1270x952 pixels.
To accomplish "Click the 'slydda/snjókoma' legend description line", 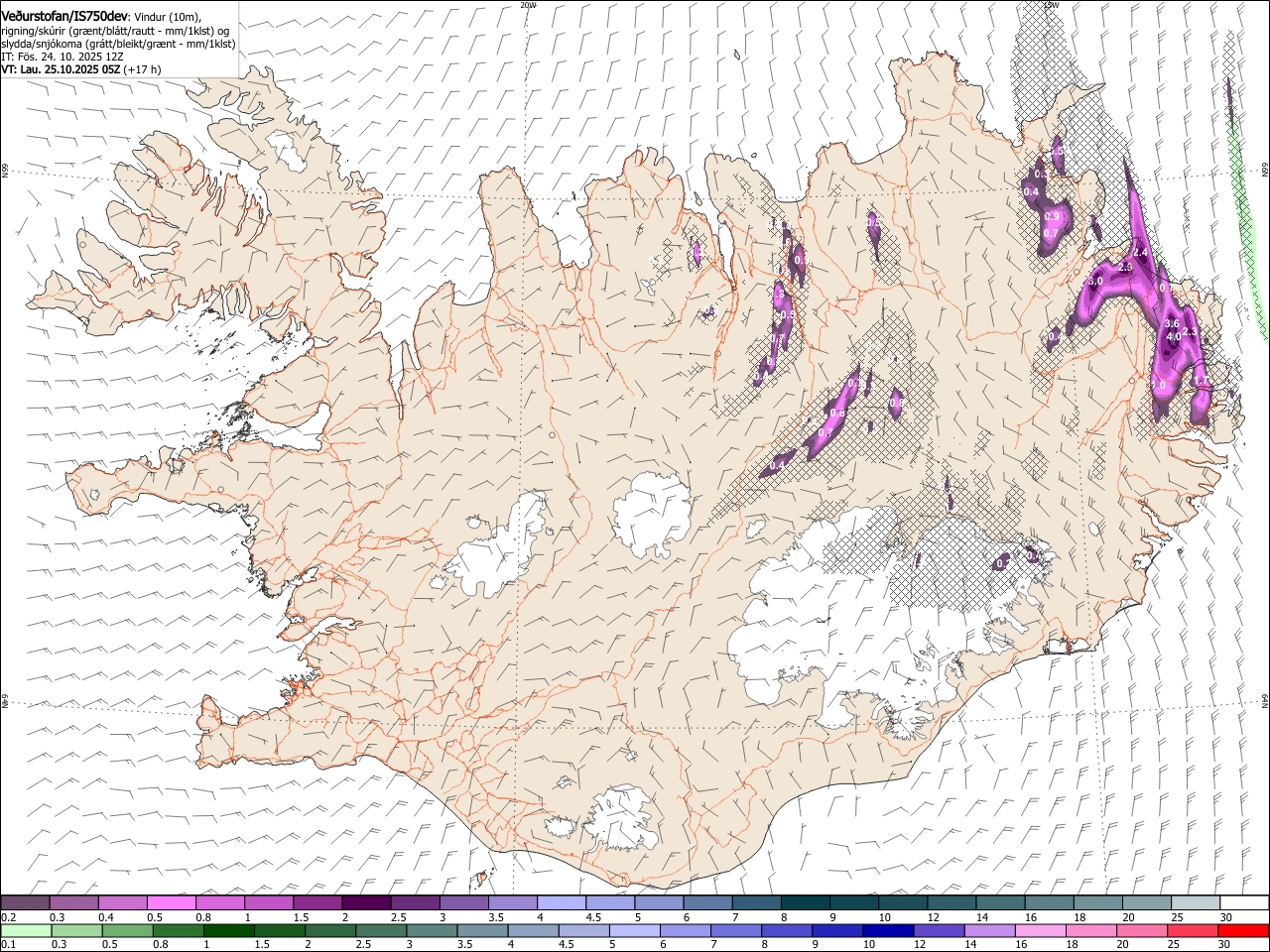I will (x=118, y=44).
